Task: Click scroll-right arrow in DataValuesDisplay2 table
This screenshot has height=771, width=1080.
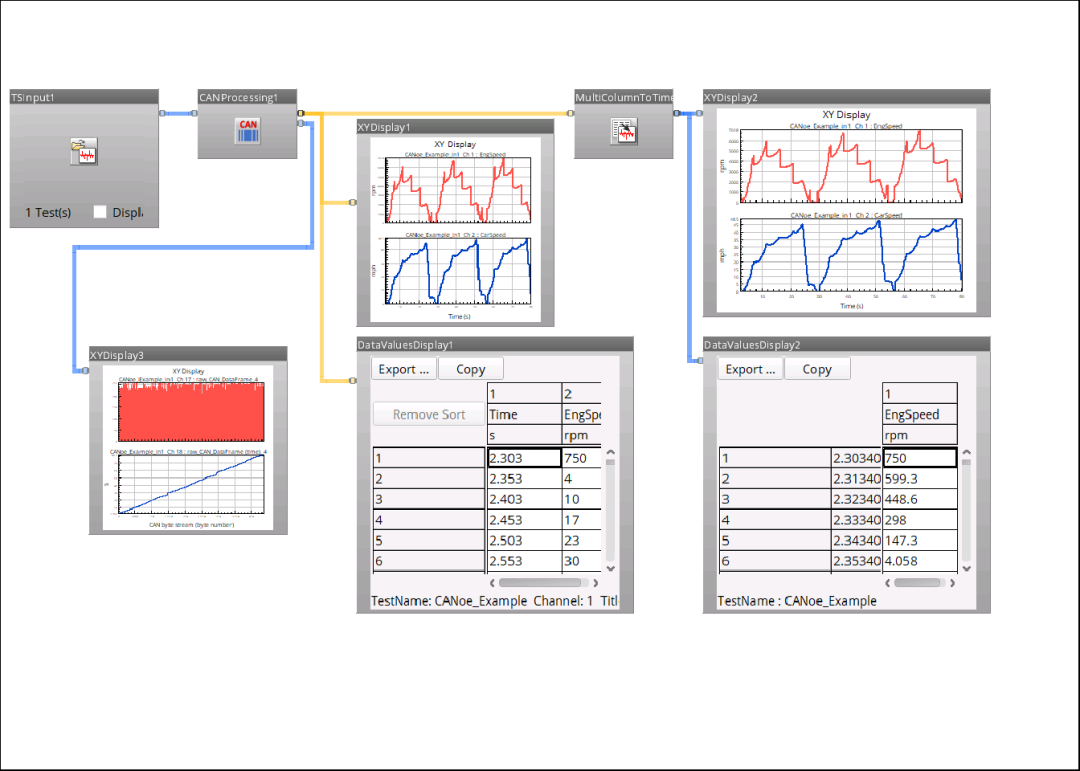Action: pos(953,583)
